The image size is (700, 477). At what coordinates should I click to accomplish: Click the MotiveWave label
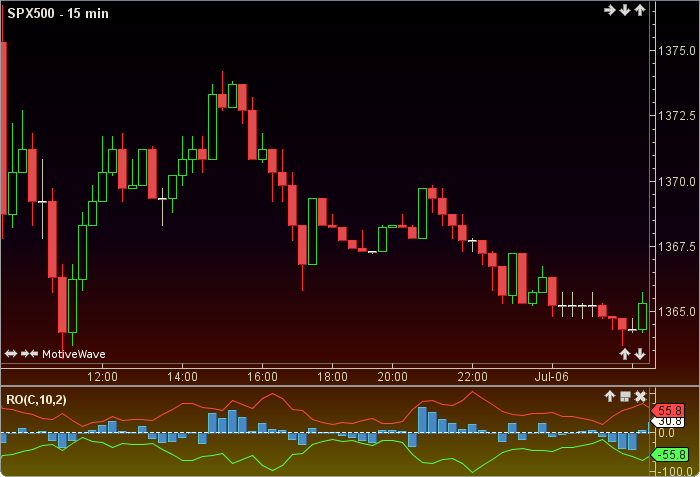(x=74, y=354)
